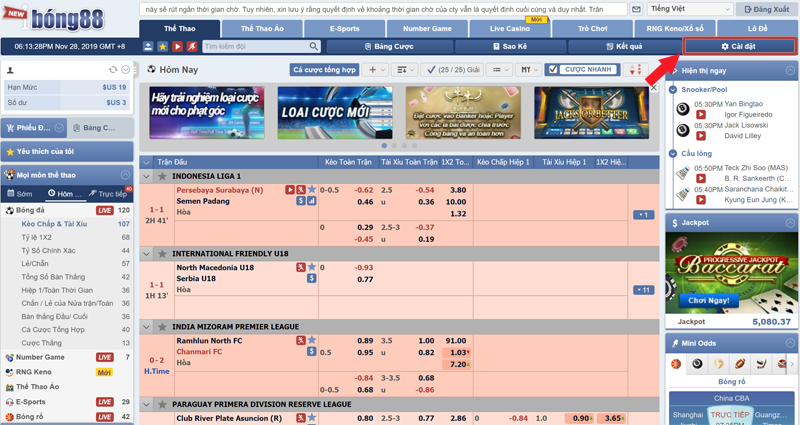Collapse the Mọi môn thể thao panel

coord(125,175)
